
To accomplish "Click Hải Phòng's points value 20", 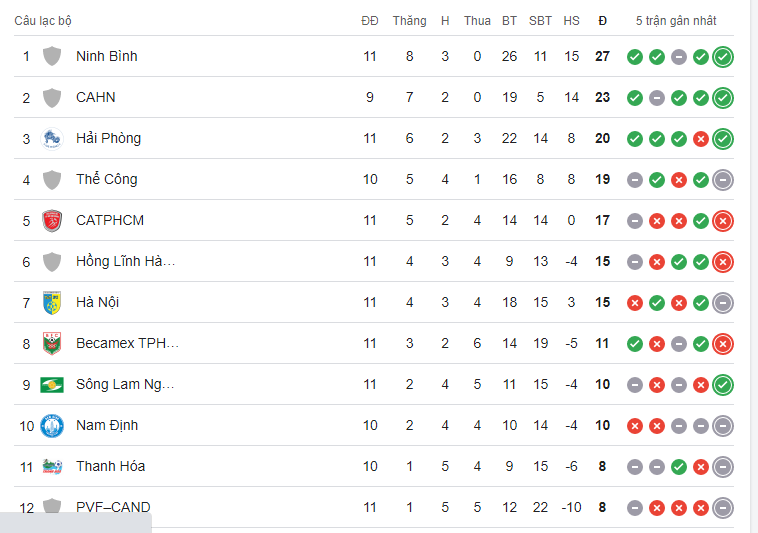I will [x=602, y=139].
